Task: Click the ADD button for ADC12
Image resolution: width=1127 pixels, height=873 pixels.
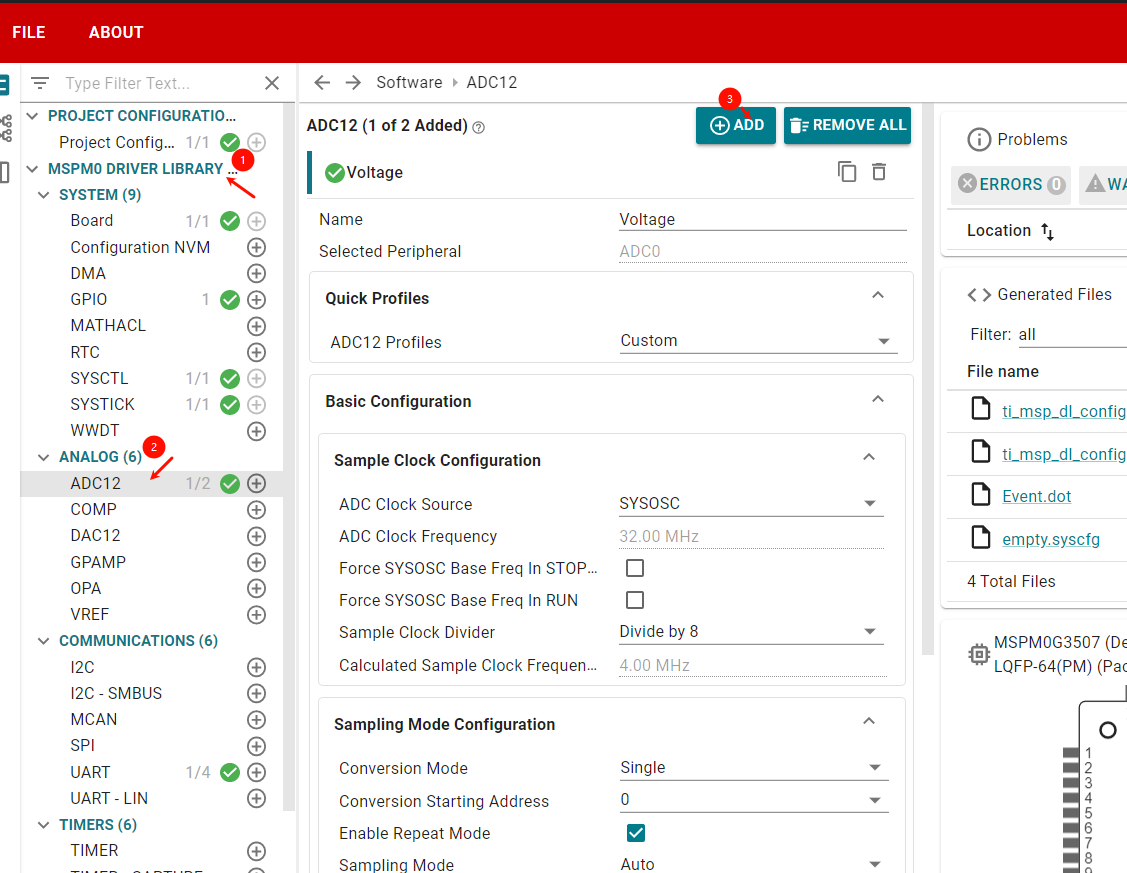Action: click(x=736, y=125)
